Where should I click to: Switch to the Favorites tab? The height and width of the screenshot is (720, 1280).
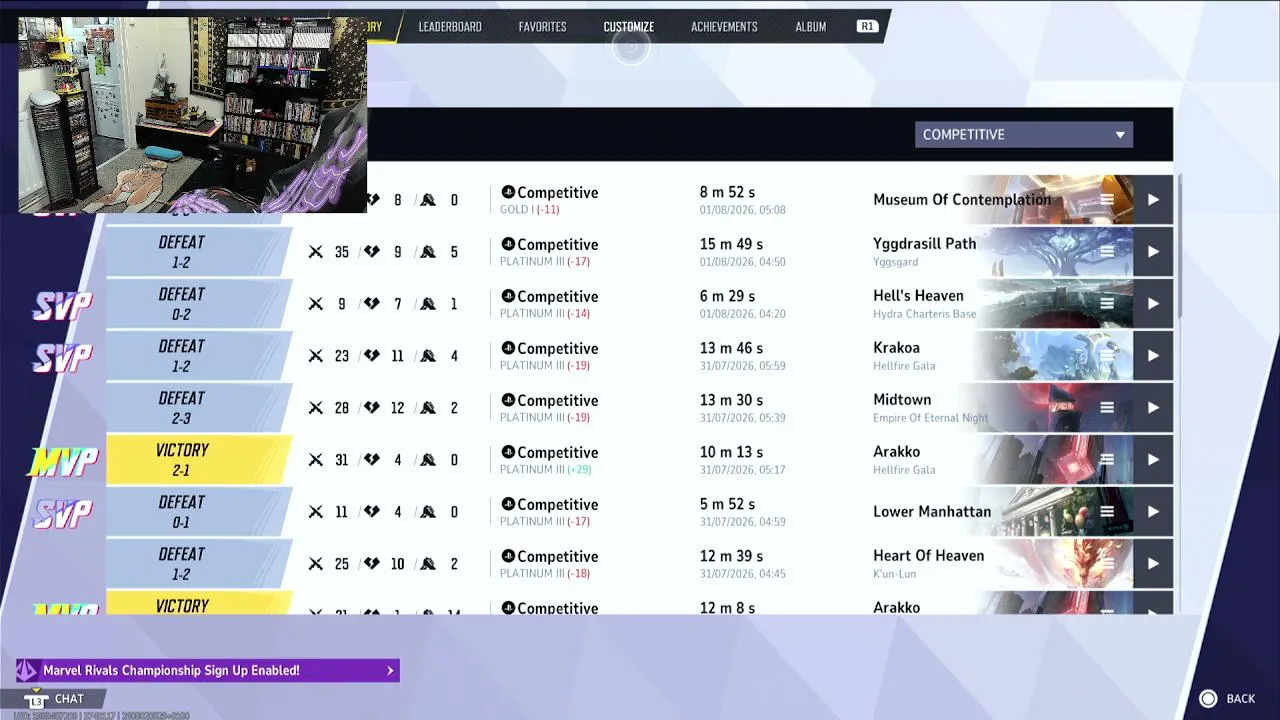click(542, 27)
